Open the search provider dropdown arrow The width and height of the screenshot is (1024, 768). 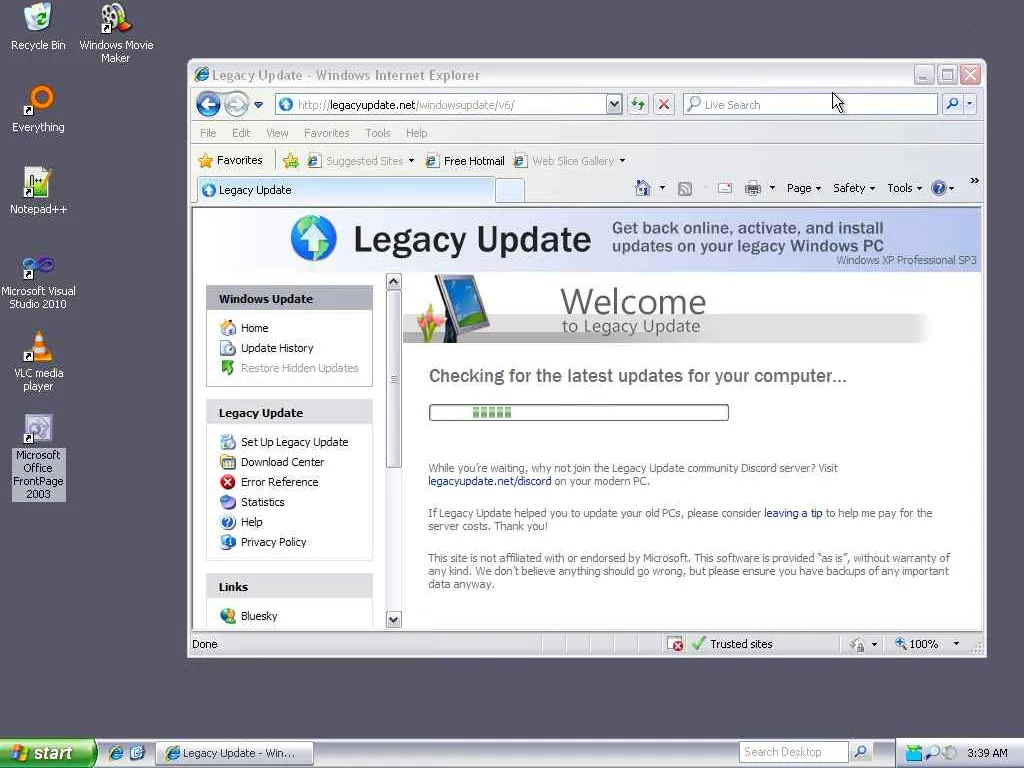tap(970, 104)
